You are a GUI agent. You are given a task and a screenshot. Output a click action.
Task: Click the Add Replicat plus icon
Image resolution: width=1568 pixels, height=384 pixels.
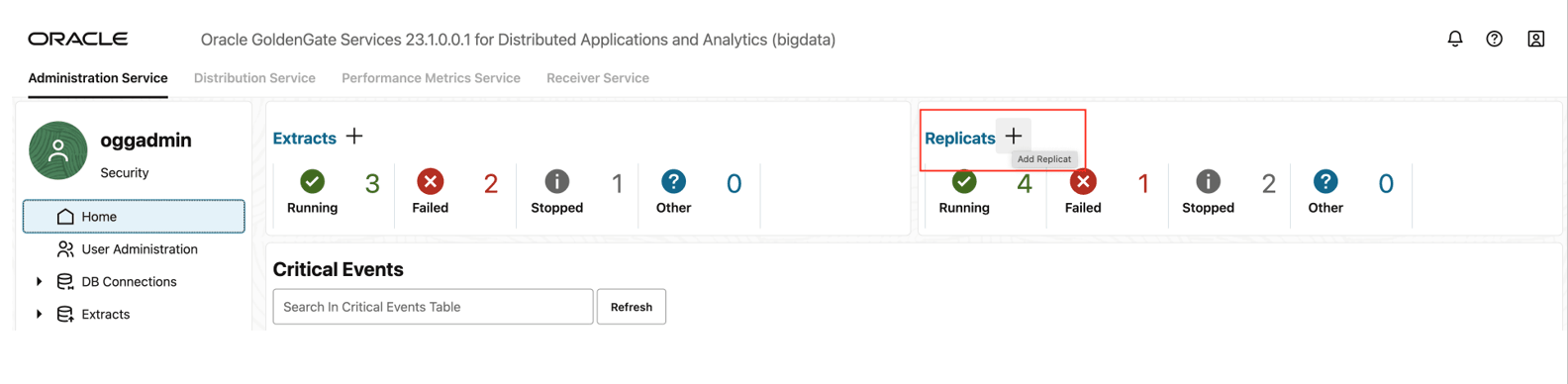click(1014, 136)
